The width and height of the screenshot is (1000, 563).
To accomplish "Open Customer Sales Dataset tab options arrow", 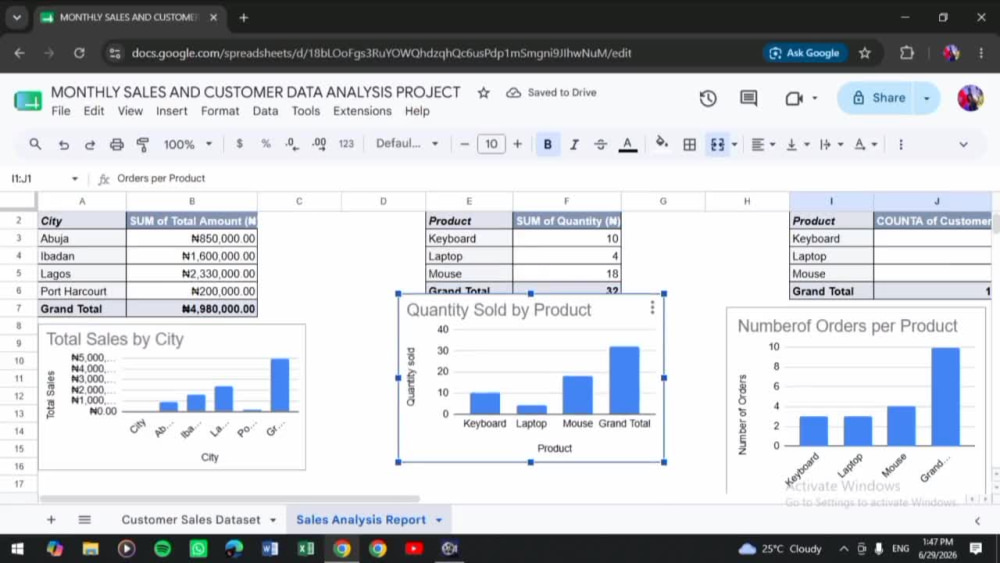I will 273,520.
